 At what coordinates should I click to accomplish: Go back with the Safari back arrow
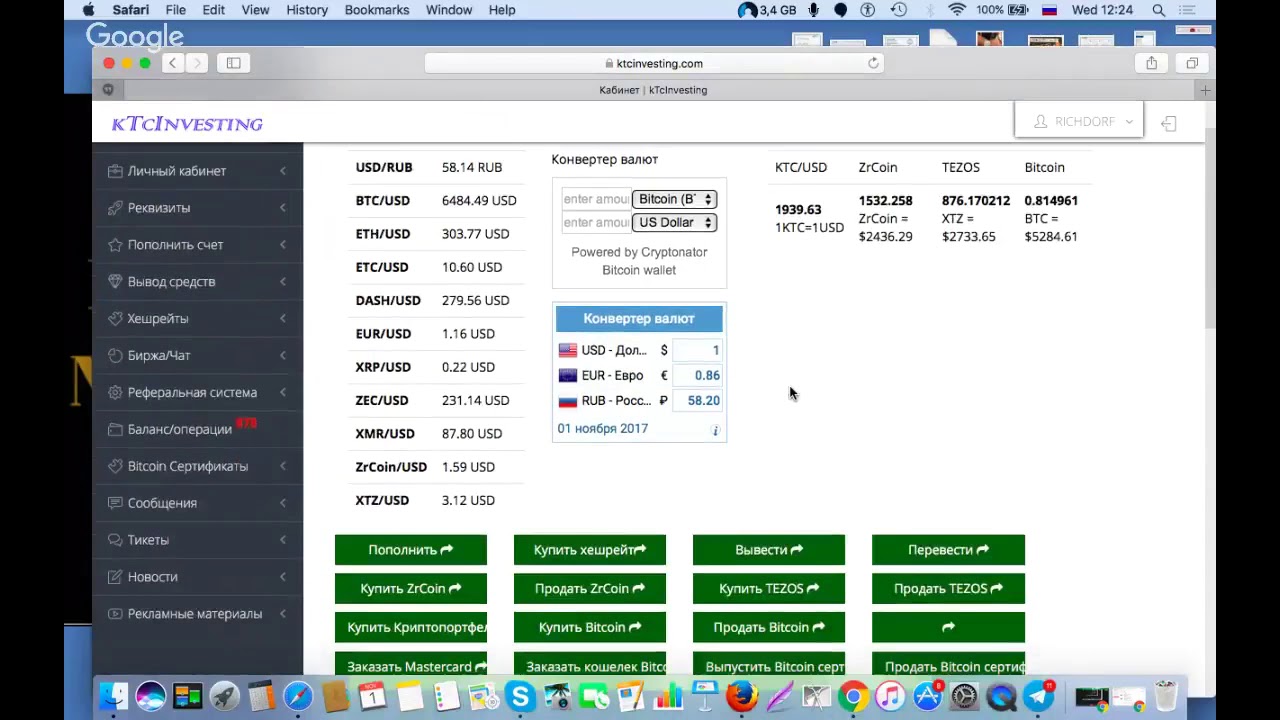tap(172, 63)
